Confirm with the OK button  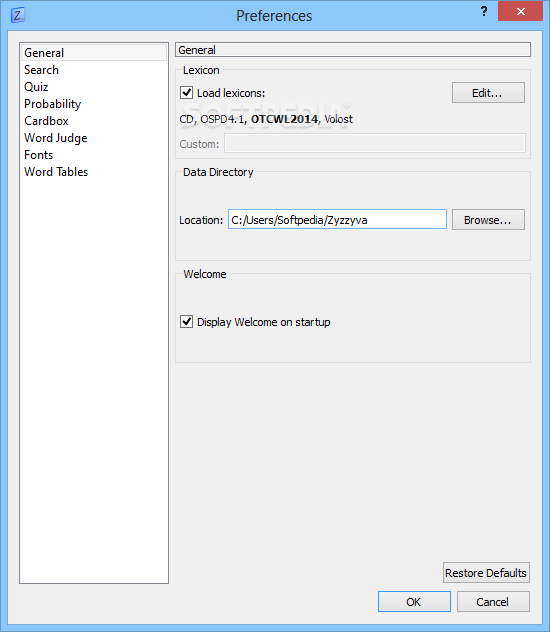coord(414,601)
